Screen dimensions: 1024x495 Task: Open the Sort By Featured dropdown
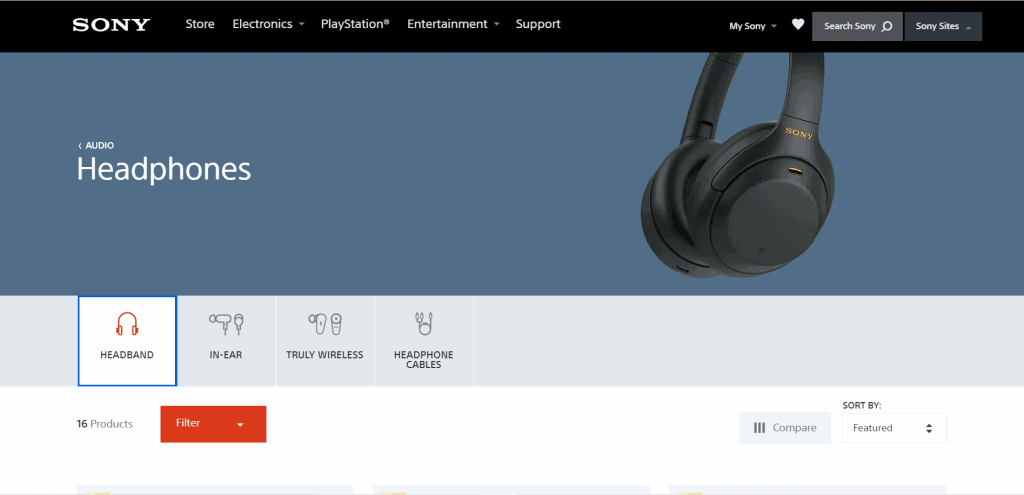coord(894,428)
